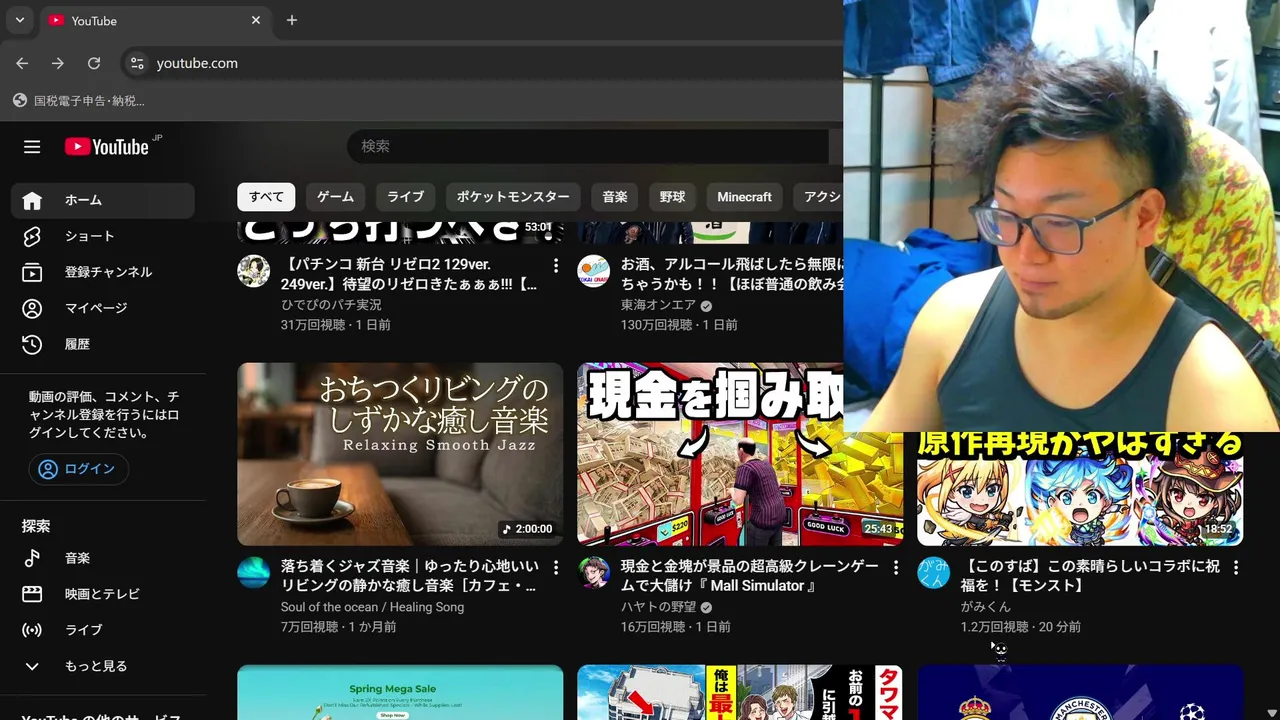This screenshot has height=720, width=1280.
Task: Play the 現金を掴み取 crane game thumbnail
Action: point(740,454)
